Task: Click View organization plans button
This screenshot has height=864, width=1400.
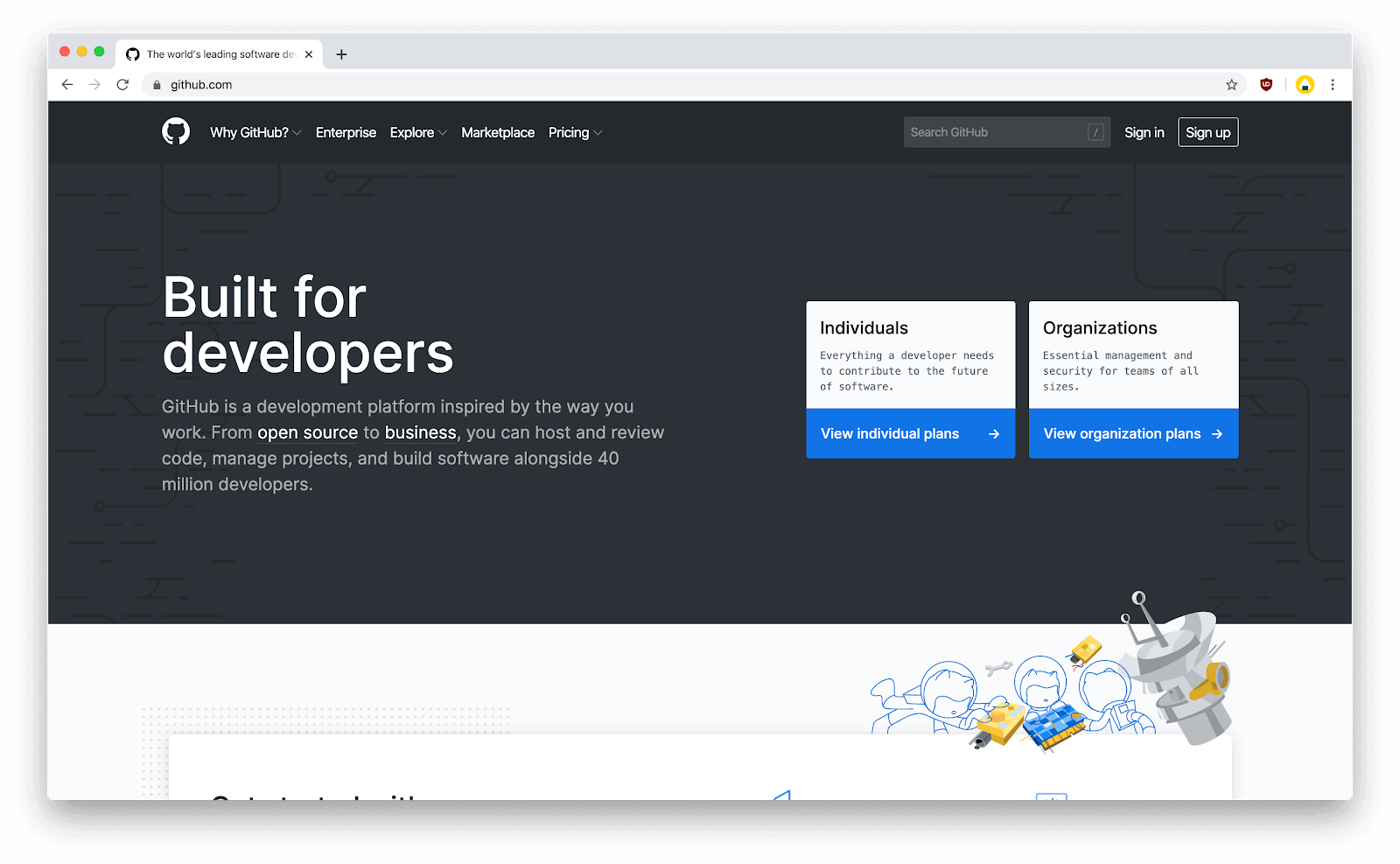Action: pos(1134,433)
